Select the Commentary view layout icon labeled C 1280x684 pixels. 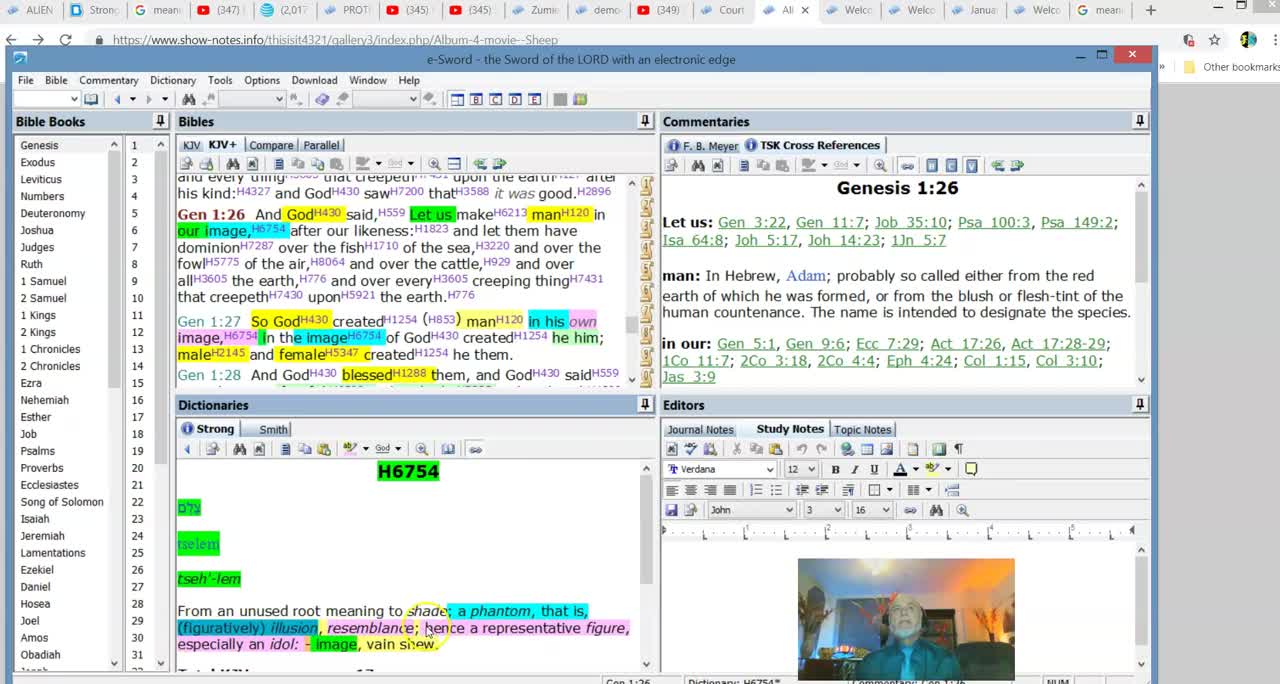click(x=496, y=99)
